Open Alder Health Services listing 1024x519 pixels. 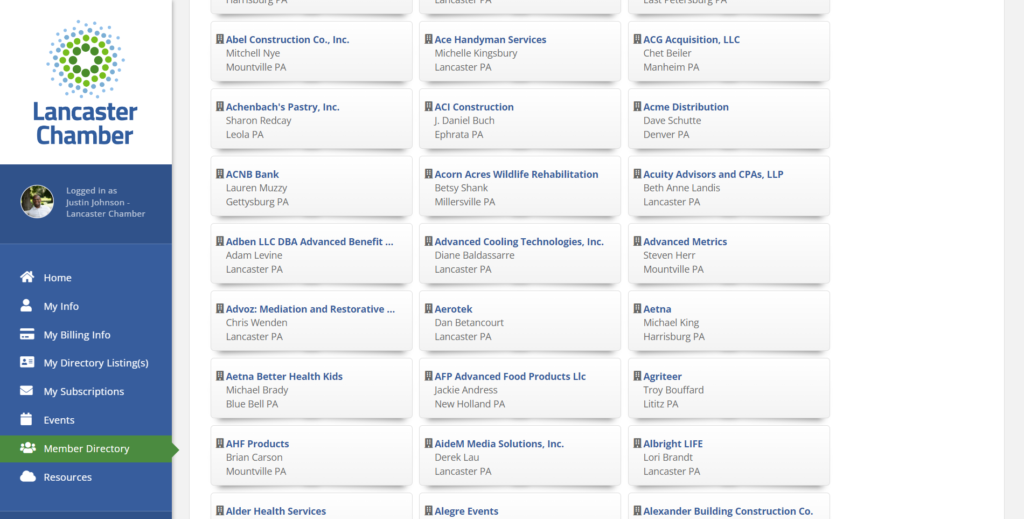[276, 511]
